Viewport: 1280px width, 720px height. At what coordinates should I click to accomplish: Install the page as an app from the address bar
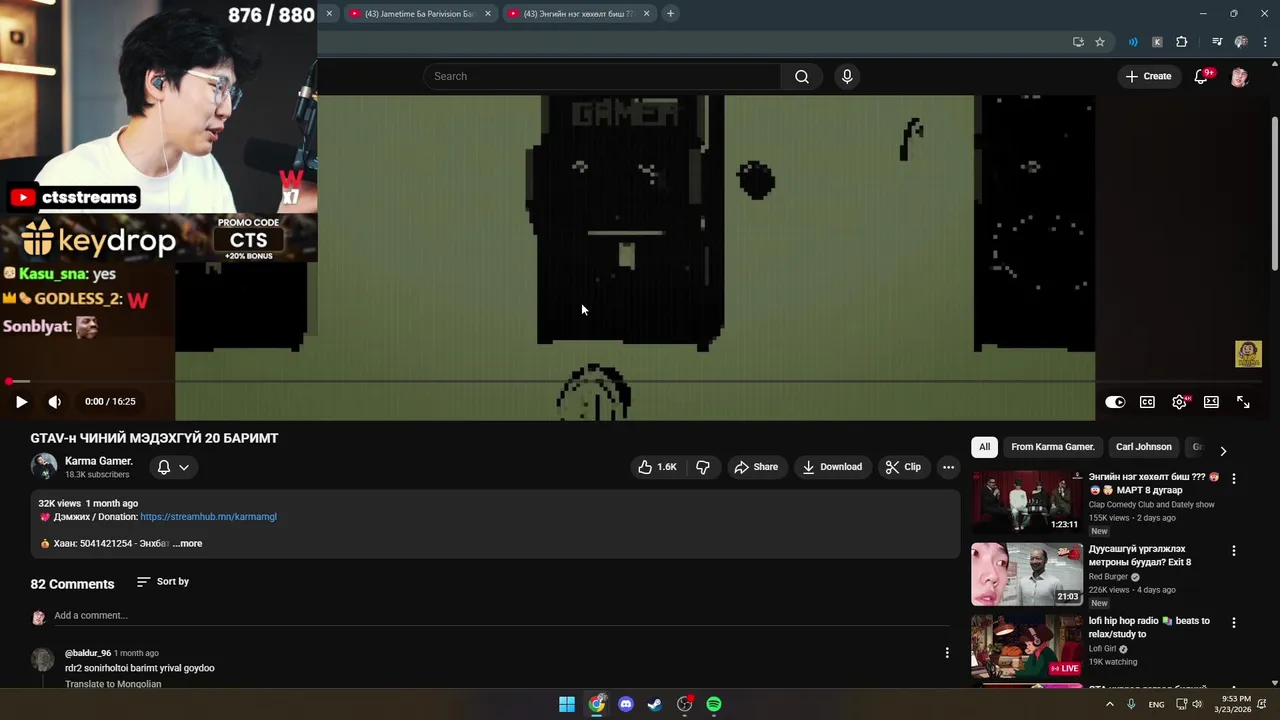click(x=1078, y=42)
